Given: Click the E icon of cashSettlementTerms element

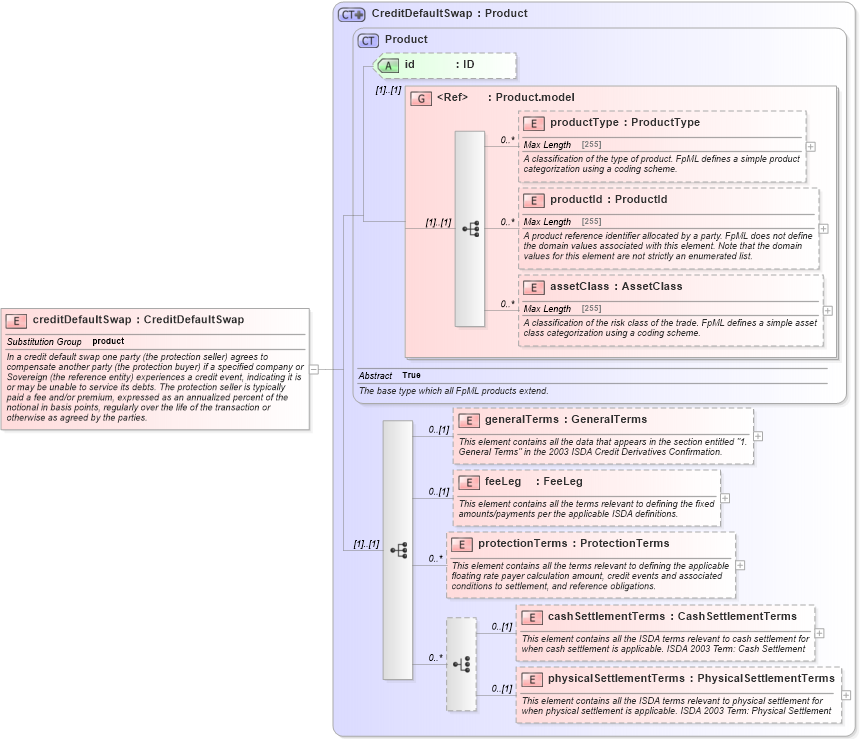Looking at the screenshot, I should [x=531, y=618].
